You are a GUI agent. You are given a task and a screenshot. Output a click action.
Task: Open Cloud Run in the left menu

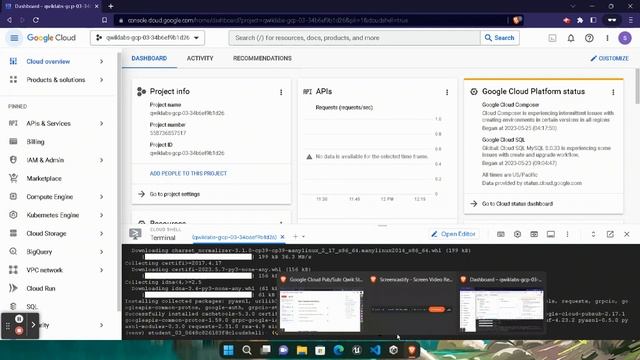(40, 289)
